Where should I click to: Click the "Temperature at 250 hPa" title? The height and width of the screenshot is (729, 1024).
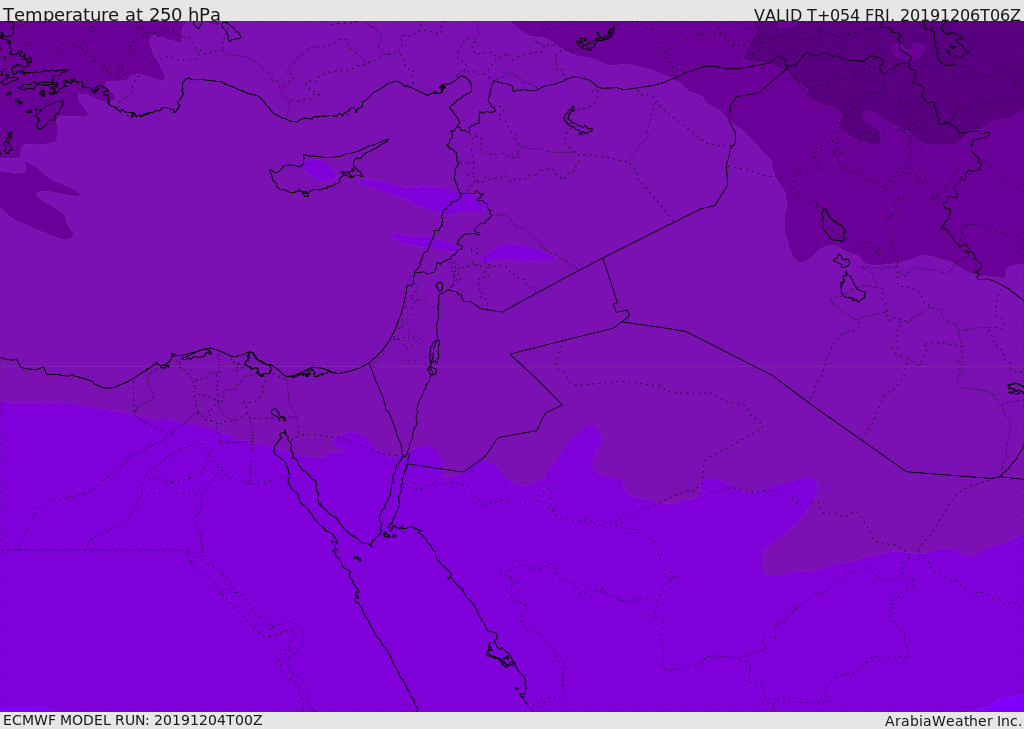click(111, 15)
